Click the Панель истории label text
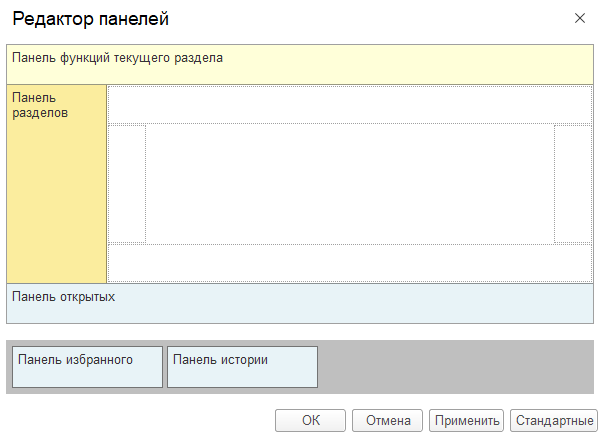This screenshot has height=435, width=598. tap(220, 360)
